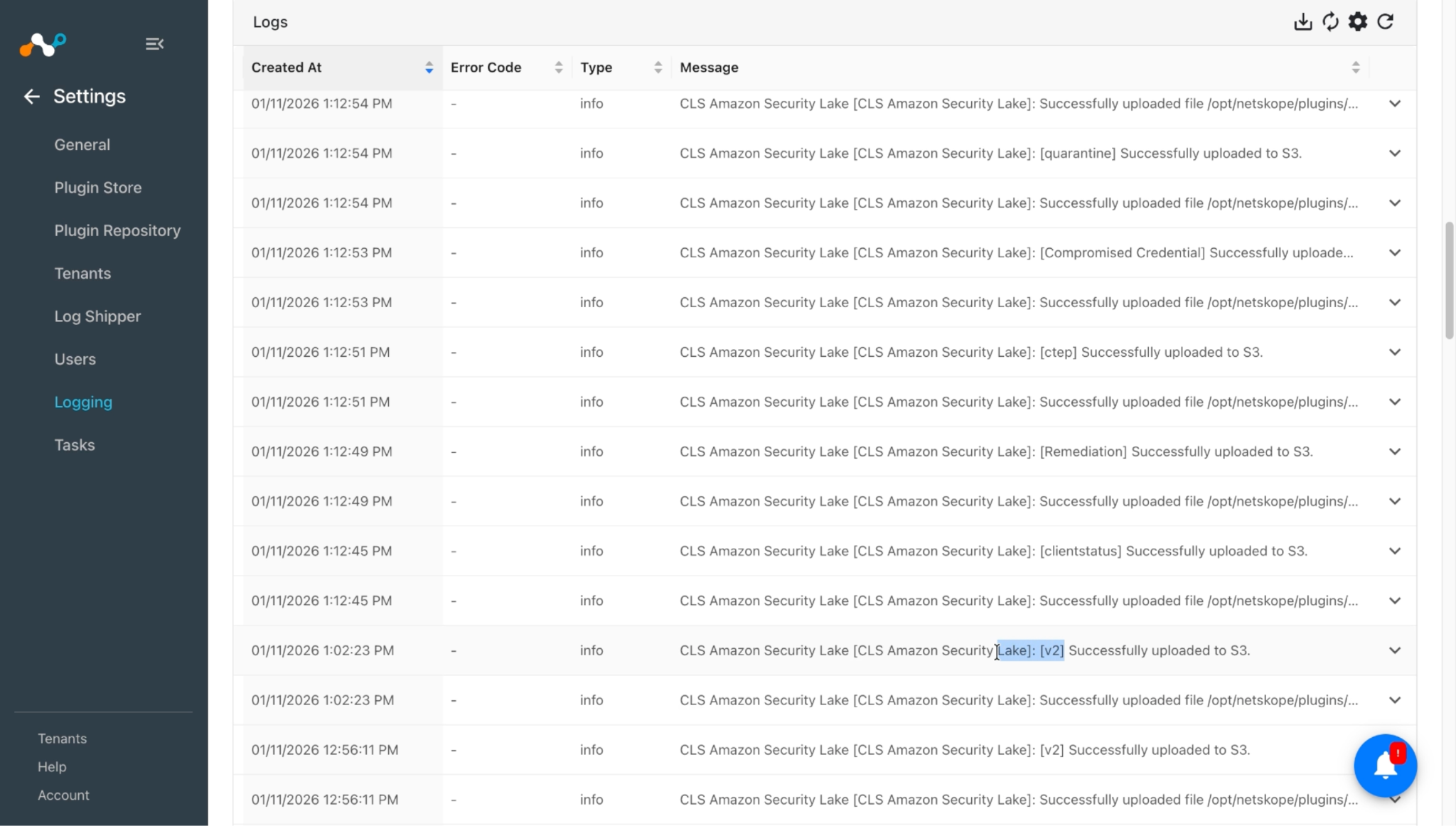
Task: Click the page vertical scrollbar thumb
Action: tap(1449, 281)
